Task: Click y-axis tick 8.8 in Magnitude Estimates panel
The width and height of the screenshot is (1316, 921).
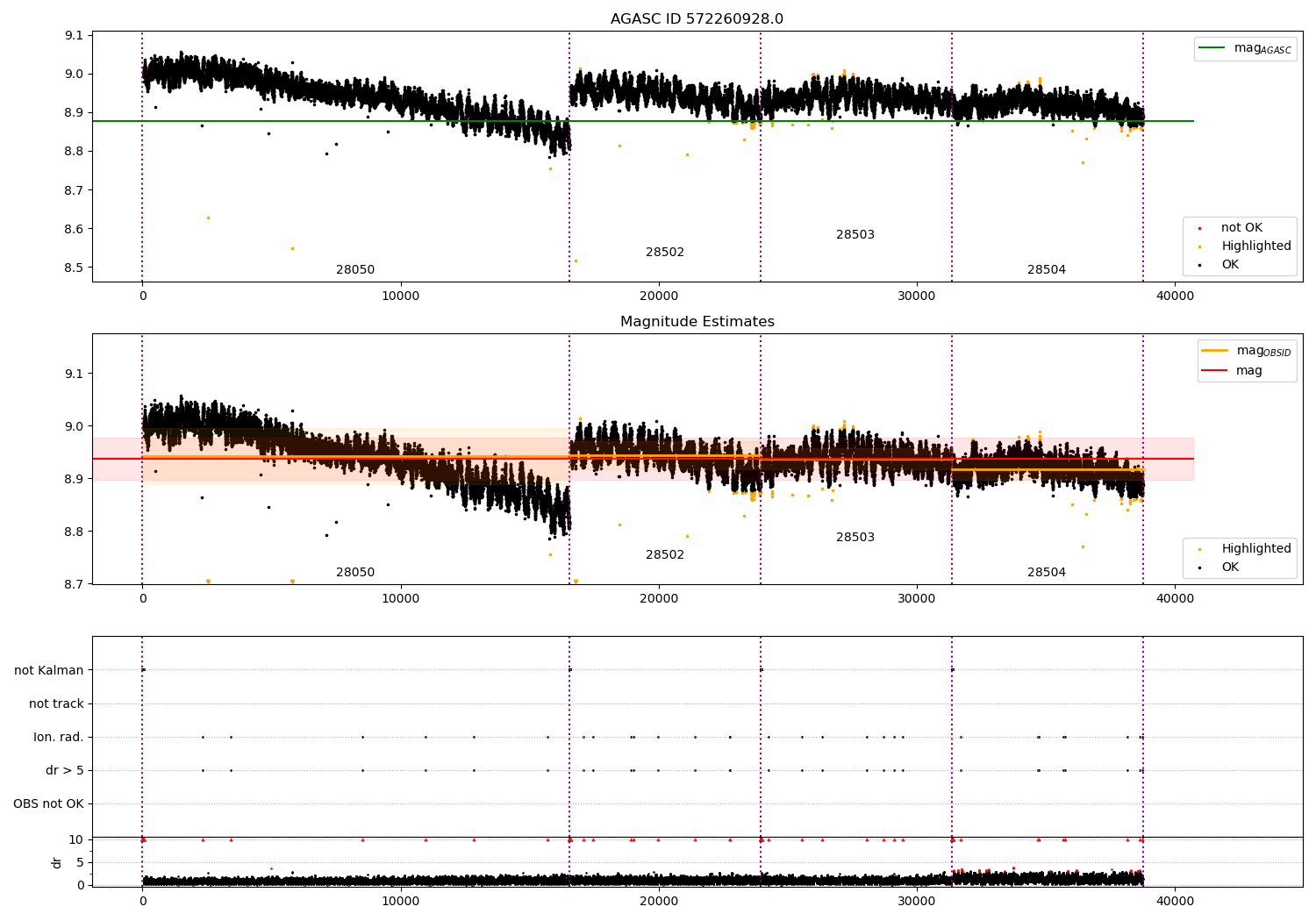Action: [74, 532]
